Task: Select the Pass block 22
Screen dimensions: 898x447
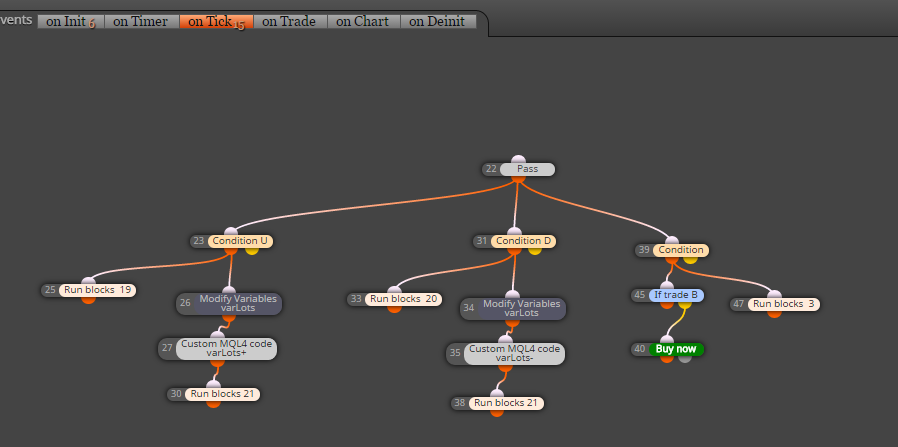Action: pyautogui.click(x=527, y=169)
